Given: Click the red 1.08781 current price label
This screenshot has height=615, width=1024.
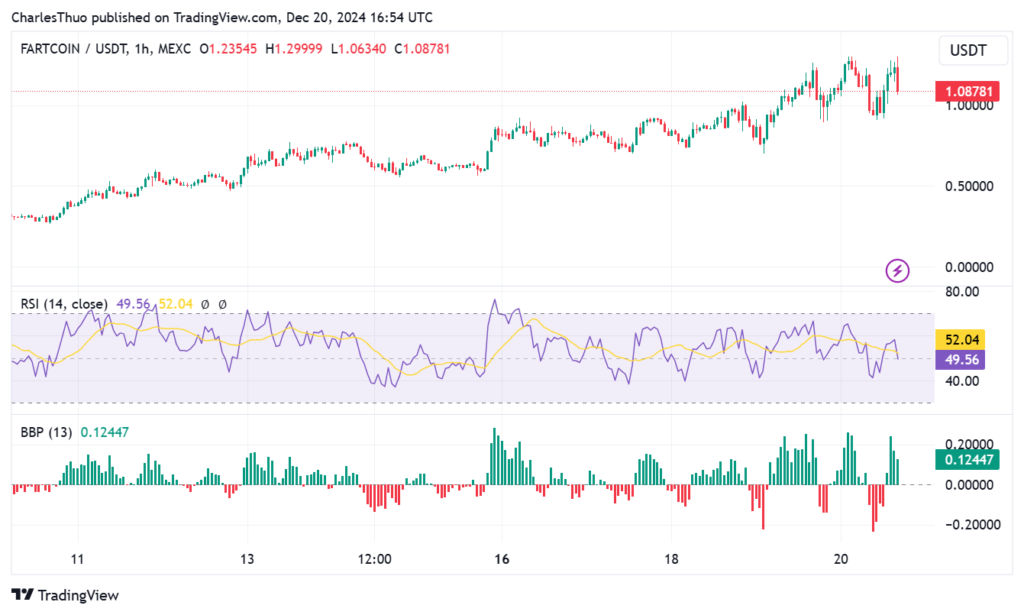Looking at the screenshot, I should click(968, 91).
